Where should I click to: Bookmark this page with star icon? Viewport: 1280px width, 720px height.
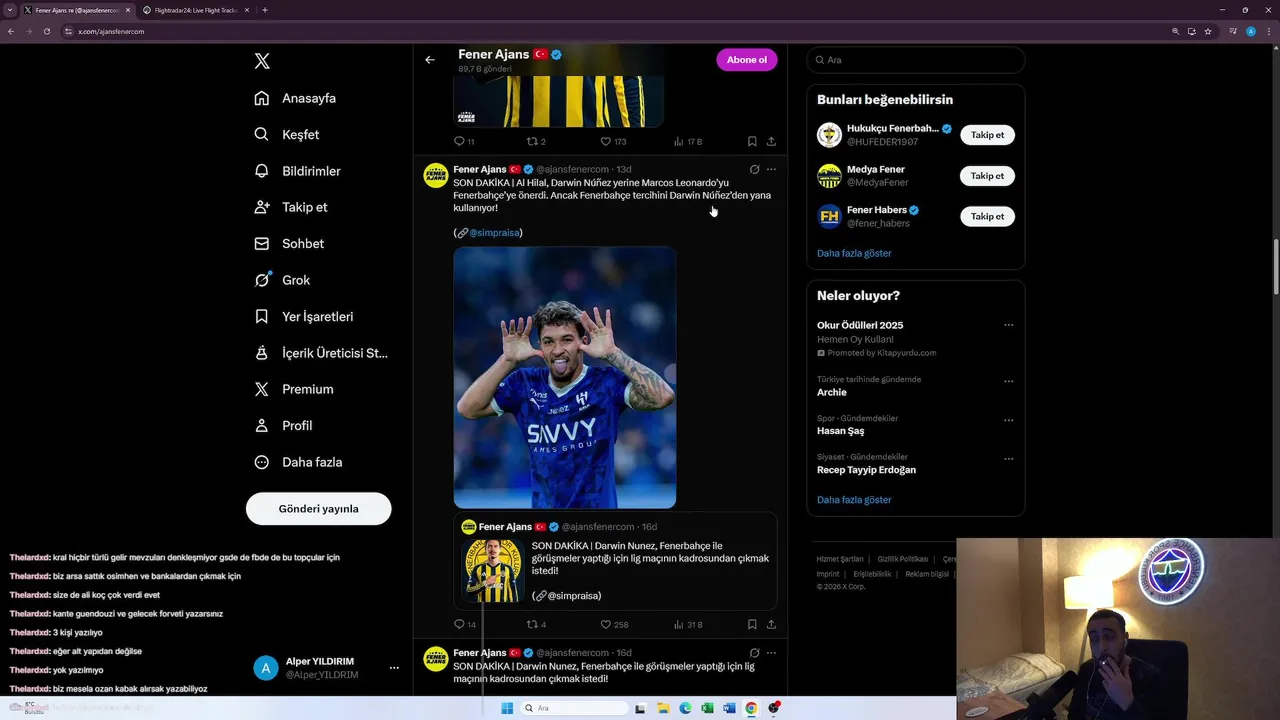point(1208,31)
